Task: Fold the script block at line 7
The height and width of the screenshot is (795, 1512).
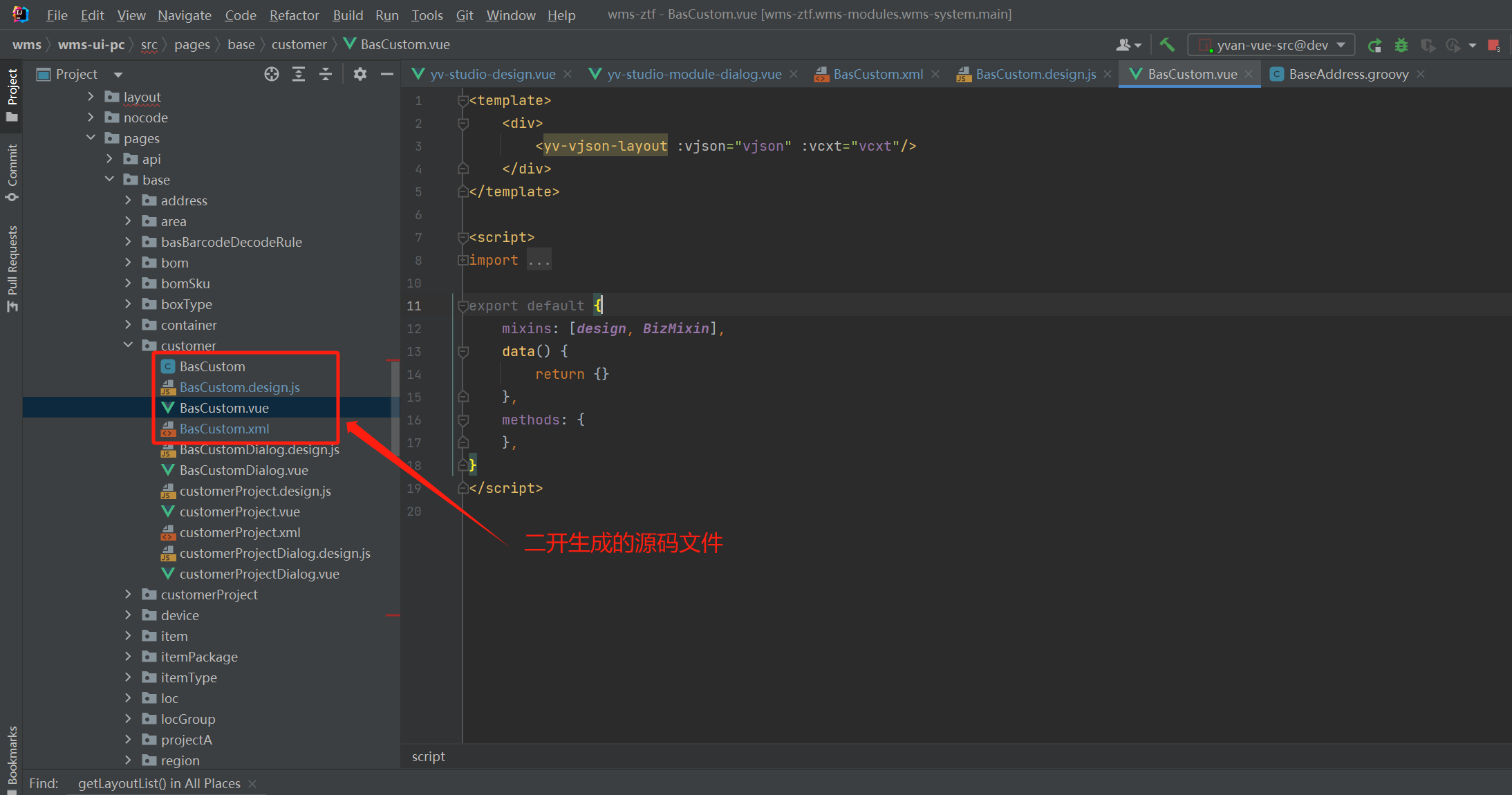Action: click(x=463, y=238)
